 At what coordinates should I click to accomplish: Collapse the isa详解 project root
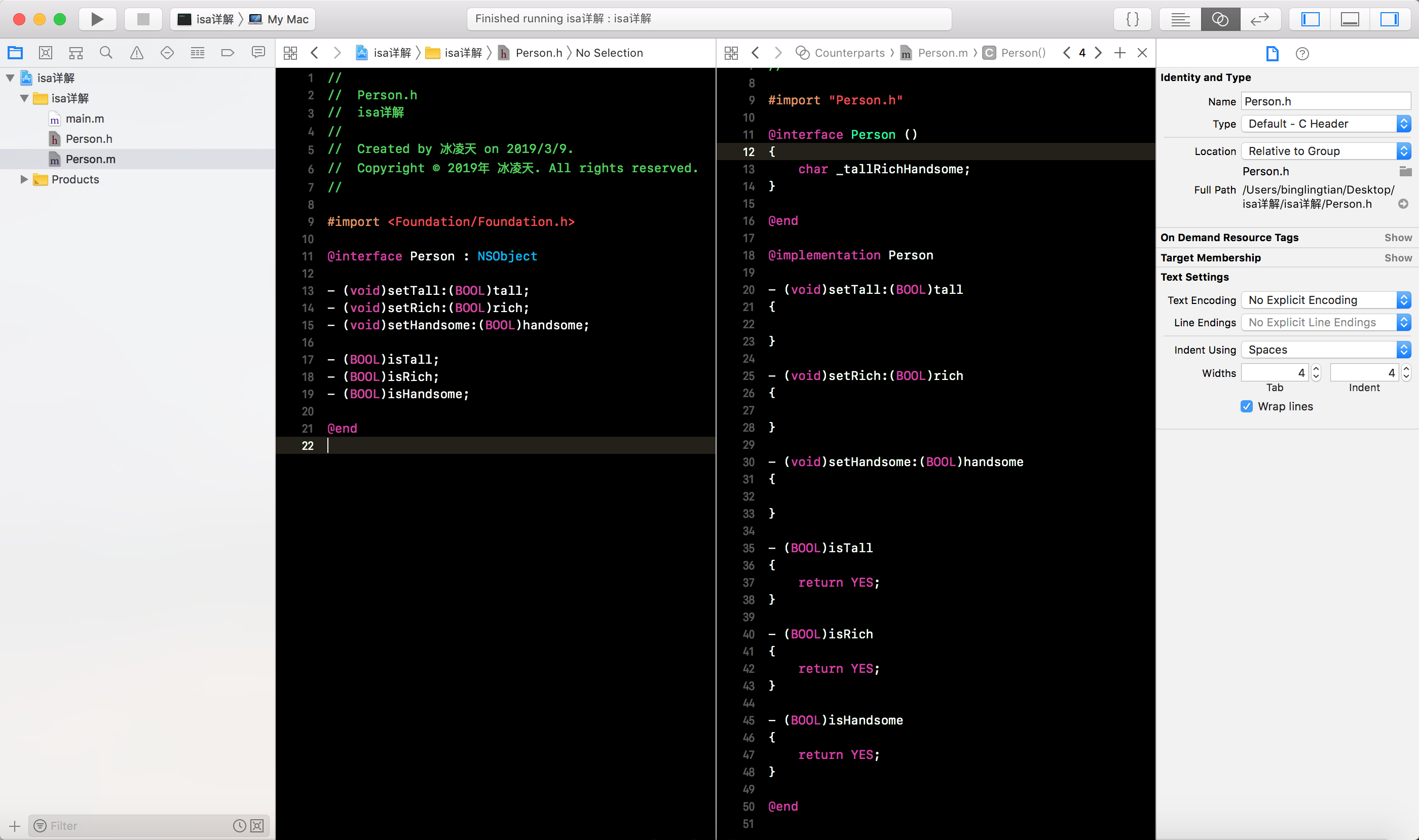10,78
